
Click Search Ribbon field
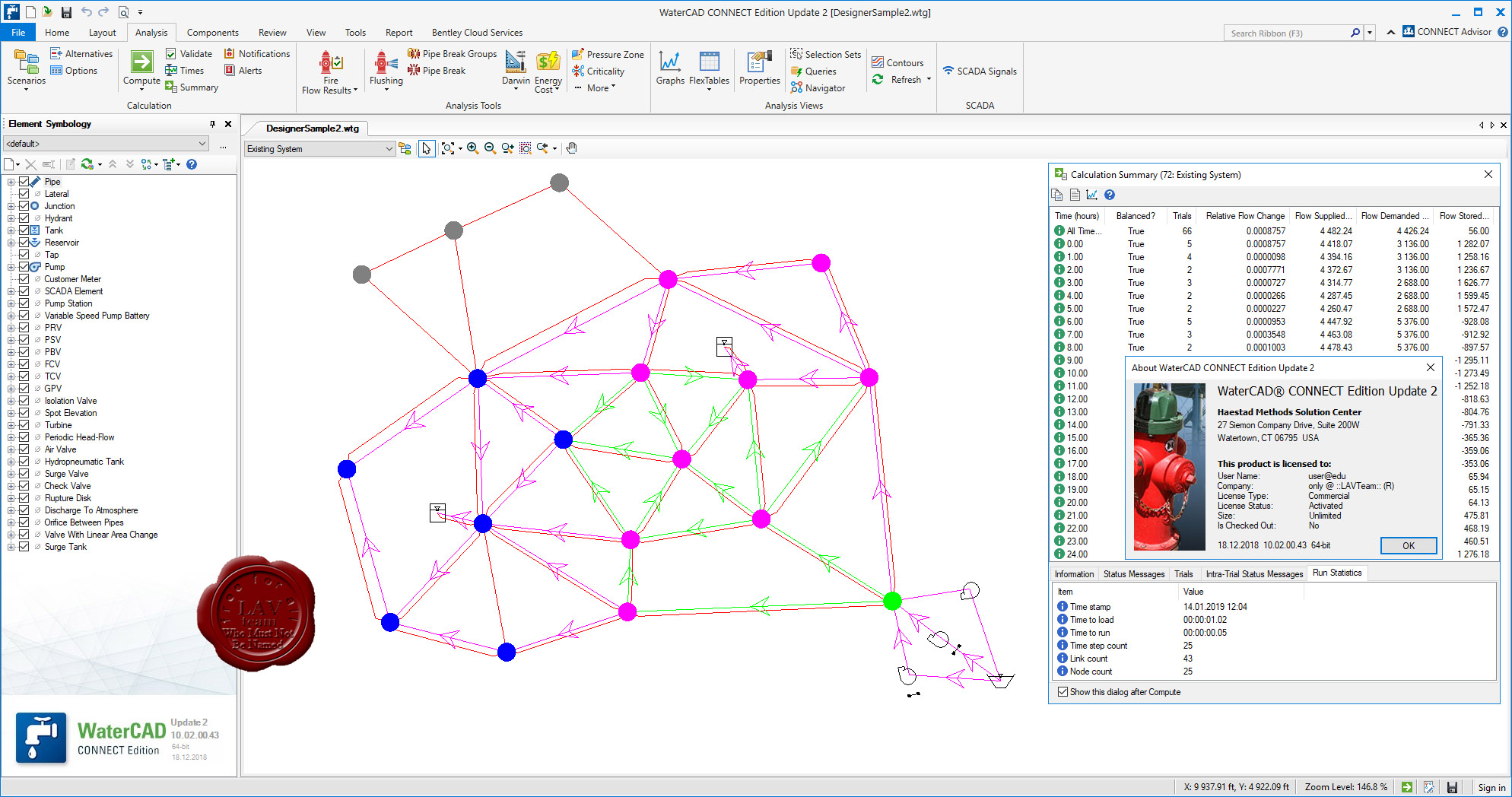click(1288, 33)
